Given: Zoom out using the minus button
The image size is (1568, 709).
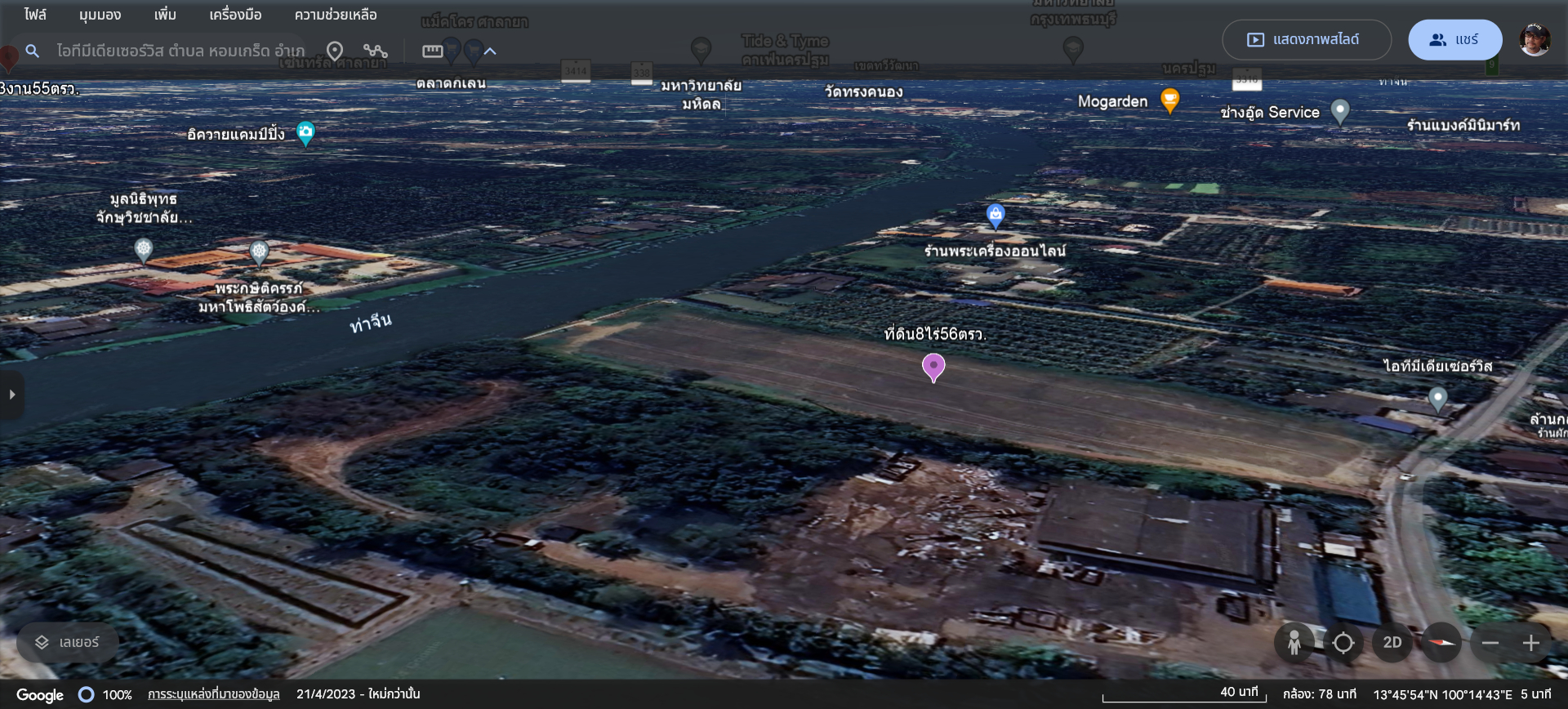Looking at the screenshot, I should pos(1490,643).
